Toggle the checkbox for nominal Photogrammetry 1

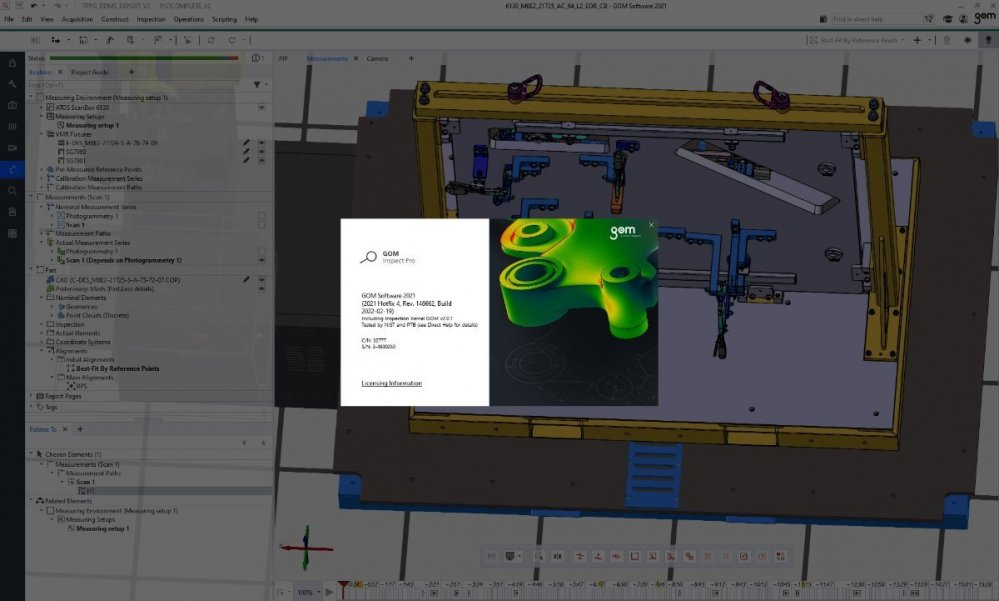[x=261, y=216]
